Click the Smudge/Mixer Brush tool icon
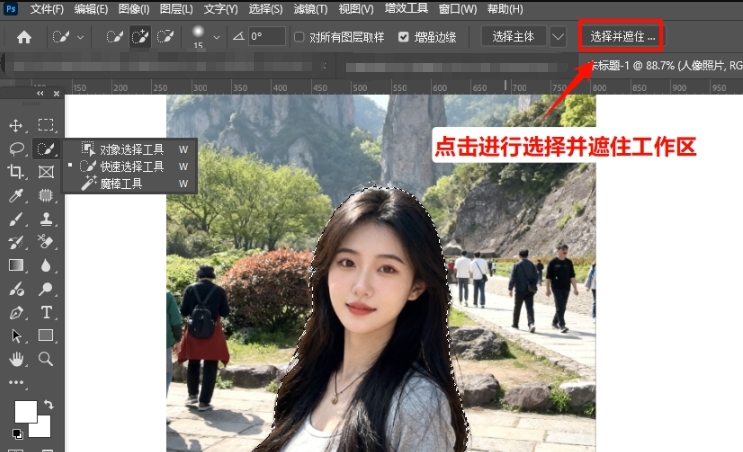Viewport: 743px width, 452px height. tap(16, 289)
